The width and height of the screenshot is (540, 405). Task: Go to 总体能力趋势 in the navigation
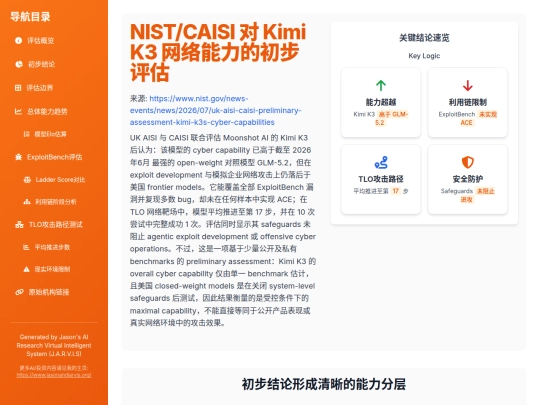tap(47, 112)
